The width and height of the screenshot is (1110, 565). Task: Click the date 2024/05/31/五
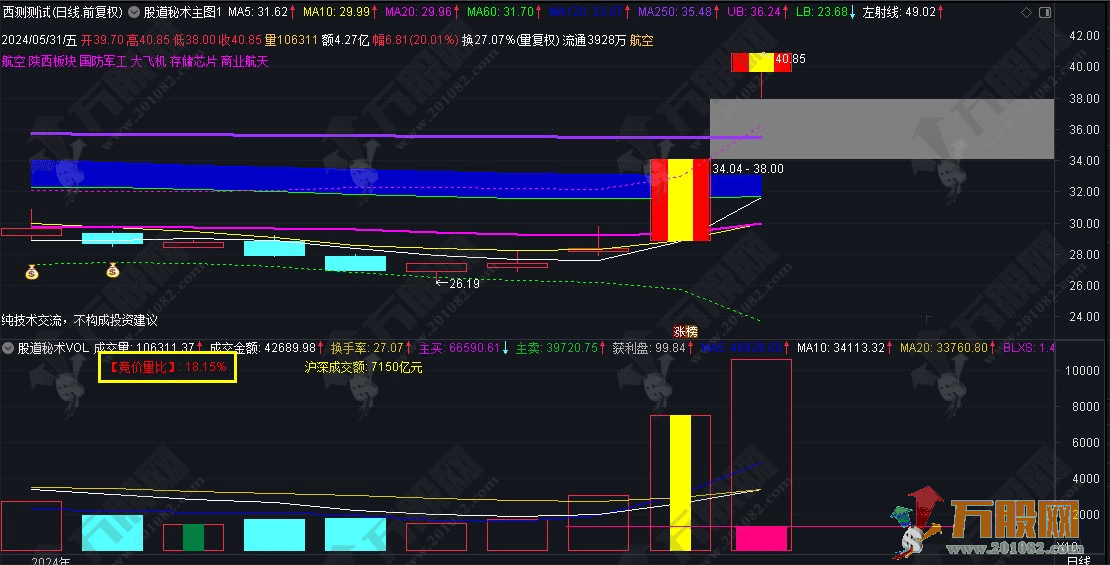[39, 40]
